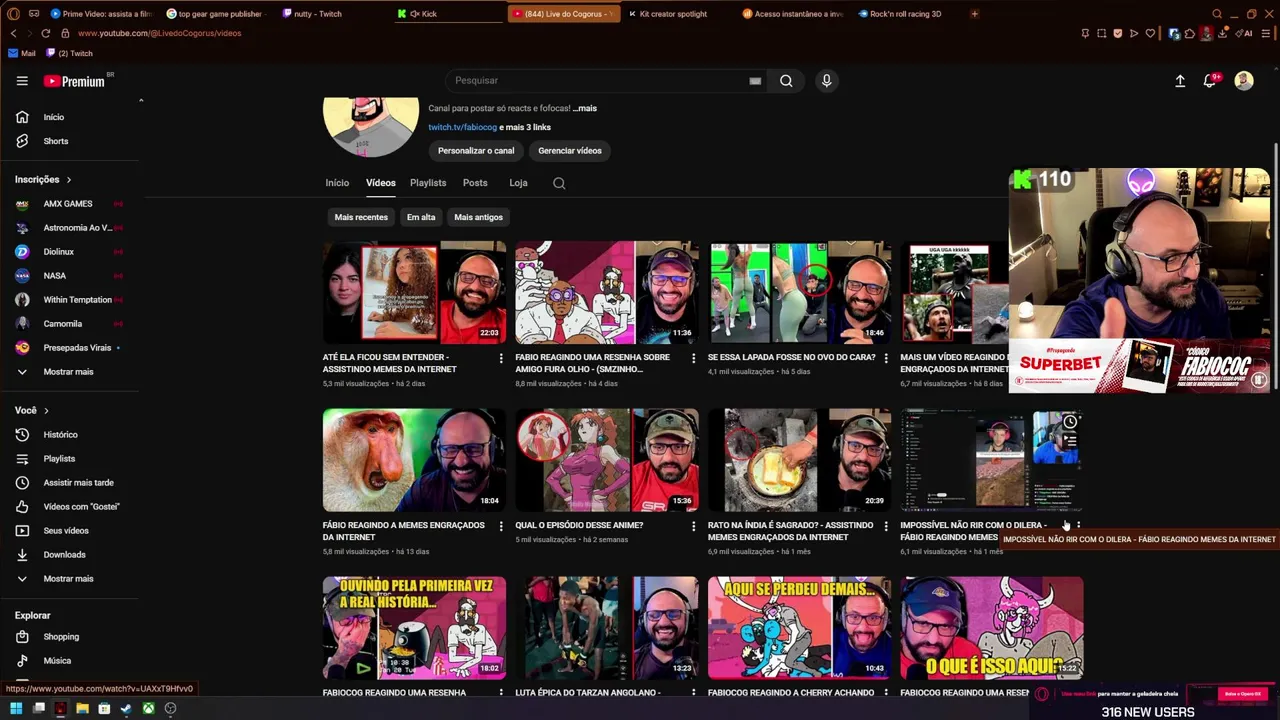
Task: Open File Explorer from the taskbar
Action: tap(82, 709)
